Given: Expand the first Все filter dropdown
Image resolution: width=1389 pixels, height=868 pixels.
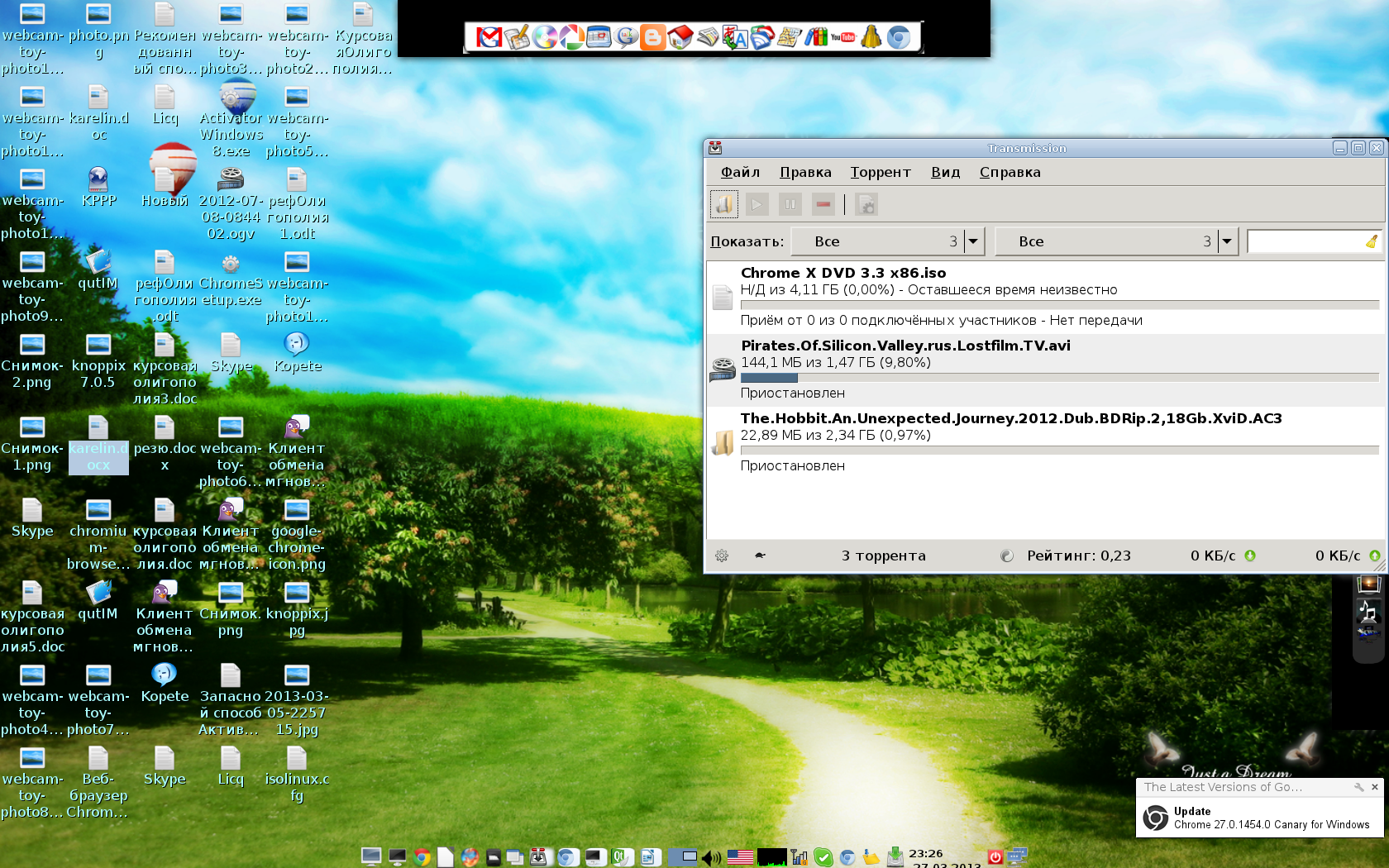Looking at the screenshot, I should pyautogui.click(x=973, y=241).
